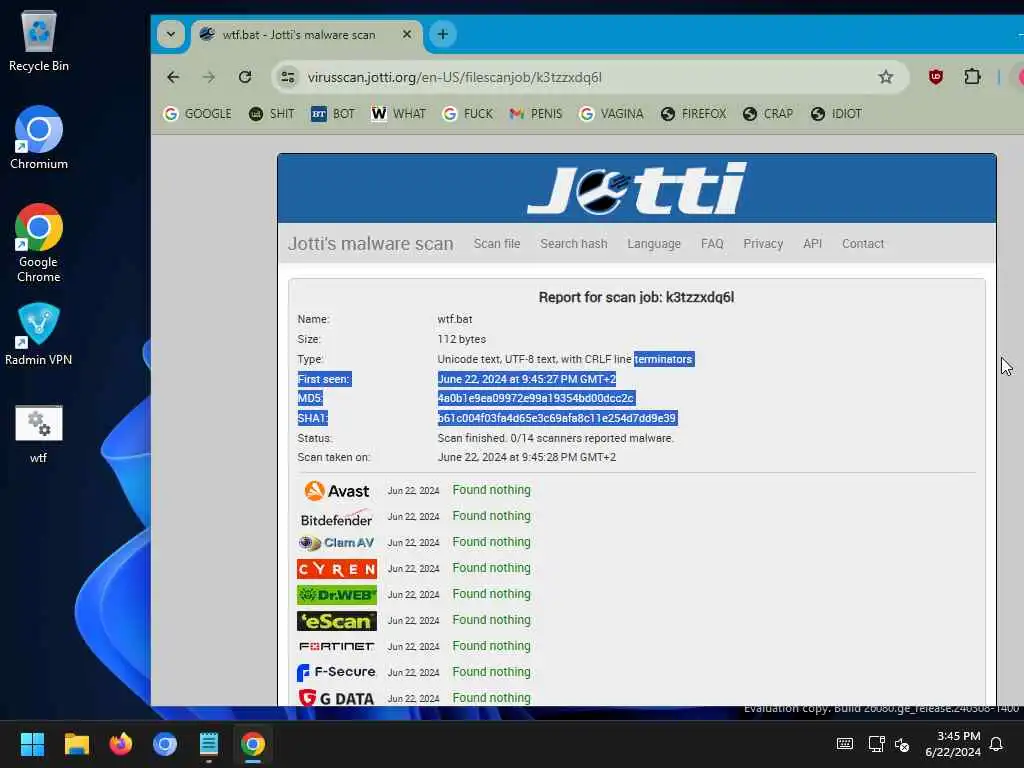The width and height of the screenshot is (1024, 768).
Task: Open the Scan file menu item
Action: [x=497, y=244]
